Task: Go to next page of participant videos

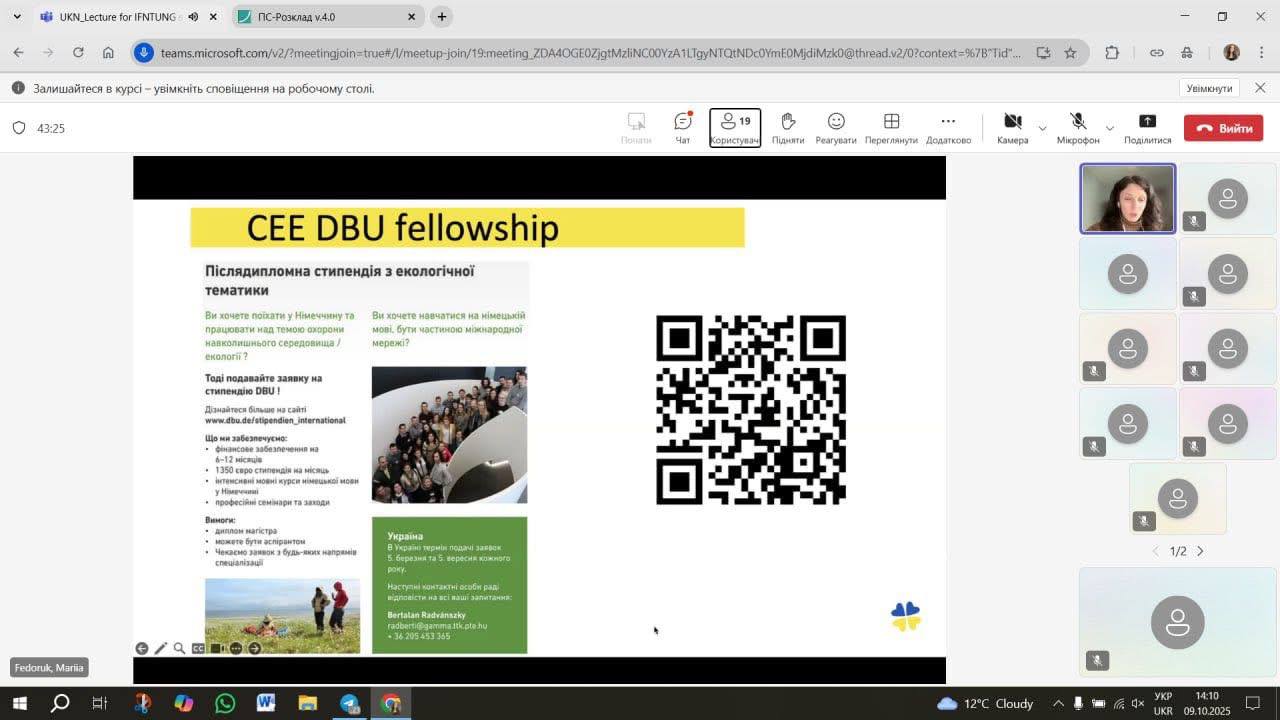Action: coord(1200,551)
